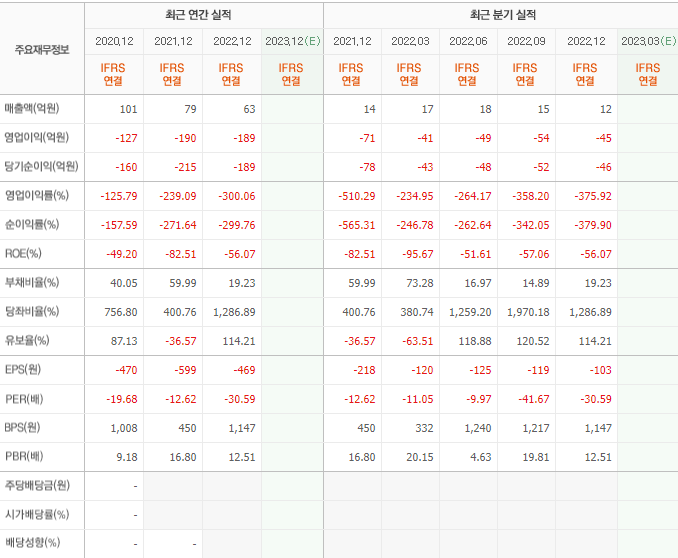Click the 2022.03 column header

click(410, 41)
